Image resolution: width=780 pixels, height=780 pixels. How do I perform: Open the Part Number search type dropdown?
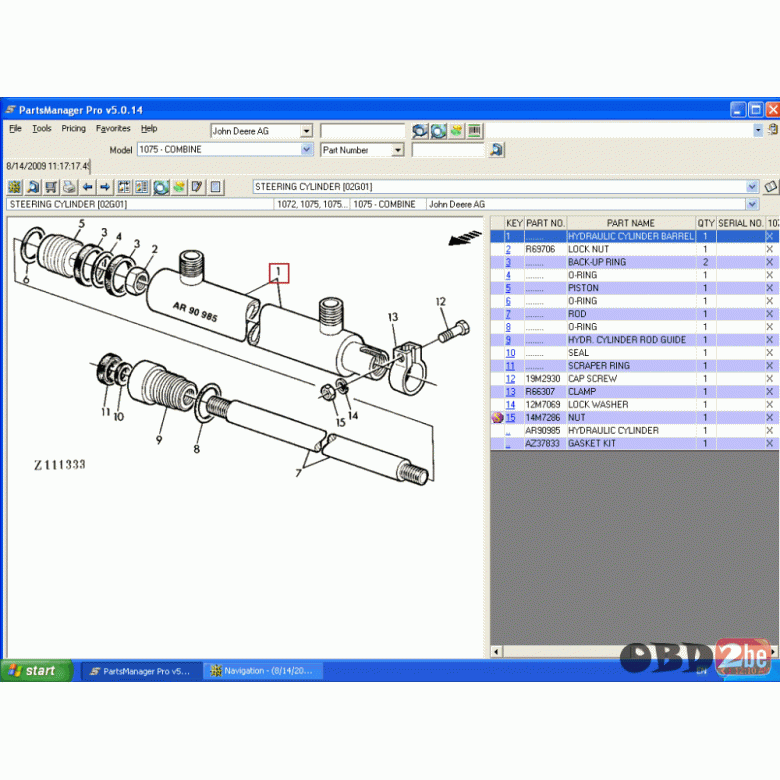(397, 150)
